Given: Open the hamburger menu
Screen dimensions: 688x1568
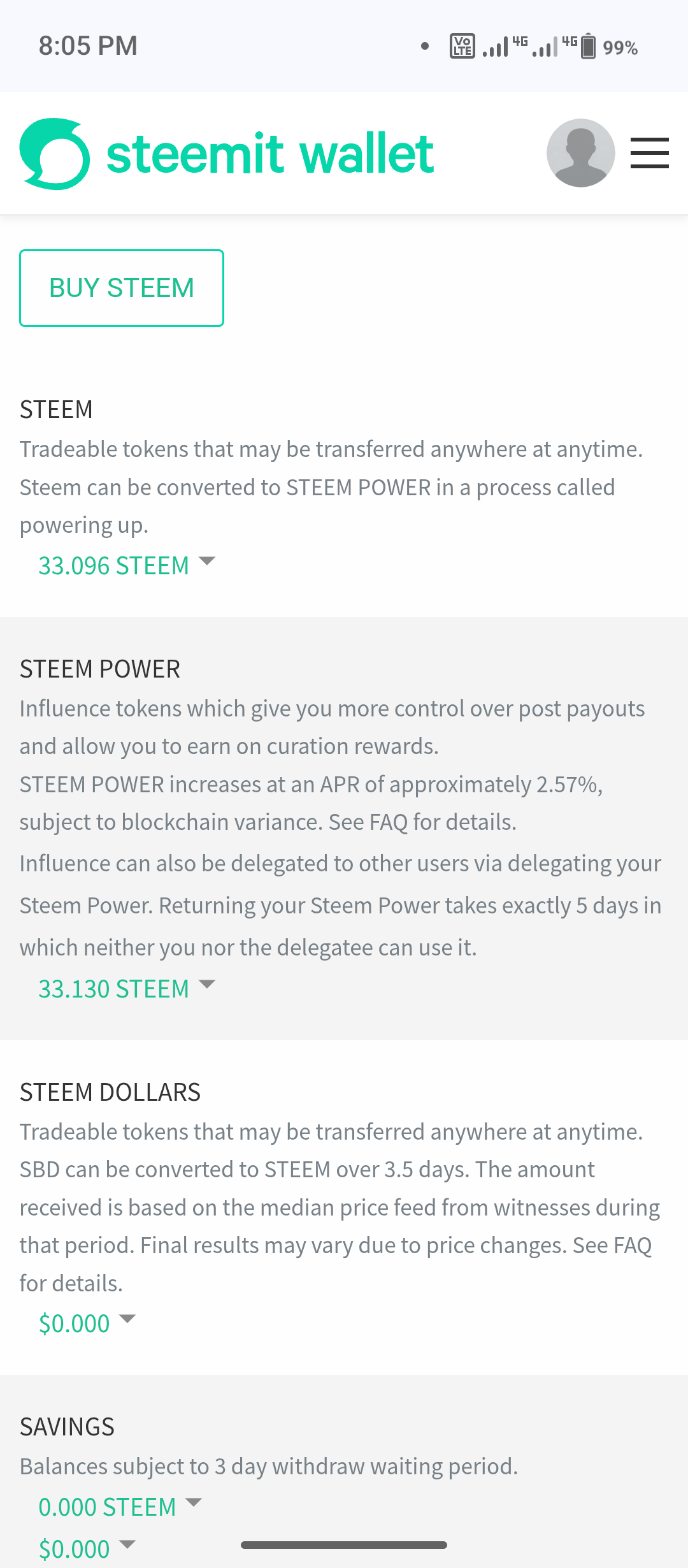Looking at the screenshot, I should point(649,153).
